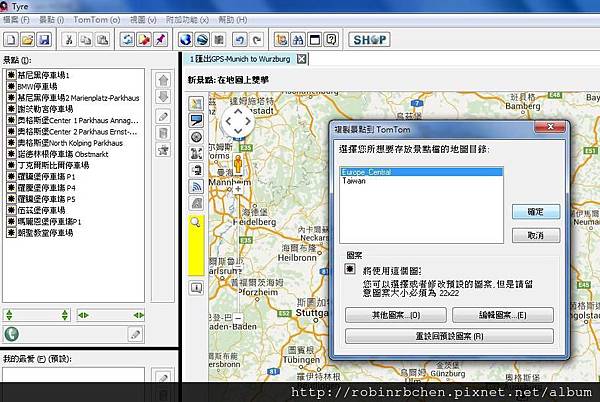Screen dimensions: 600x402
Task: Move selected waypoint down with arrow icon
Action: coord(163,96)
